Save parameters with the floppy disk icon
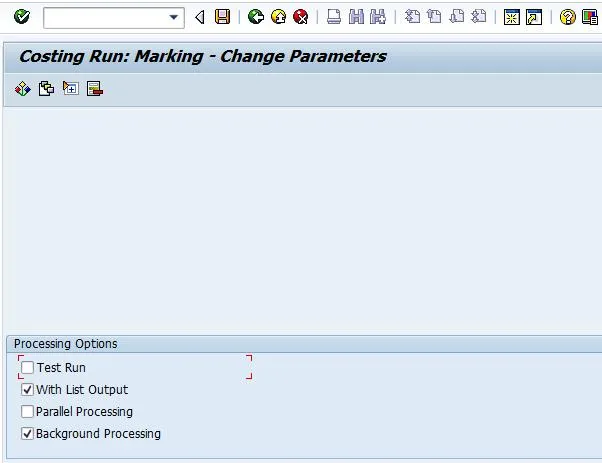The image size is (602, 463). (223, 17)
